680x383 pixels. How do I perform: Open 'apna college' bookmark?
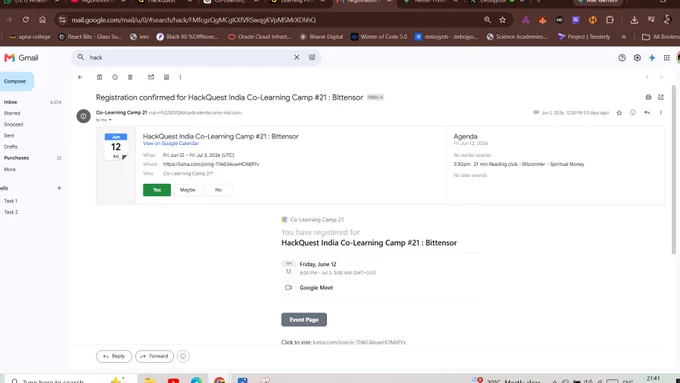29,37
